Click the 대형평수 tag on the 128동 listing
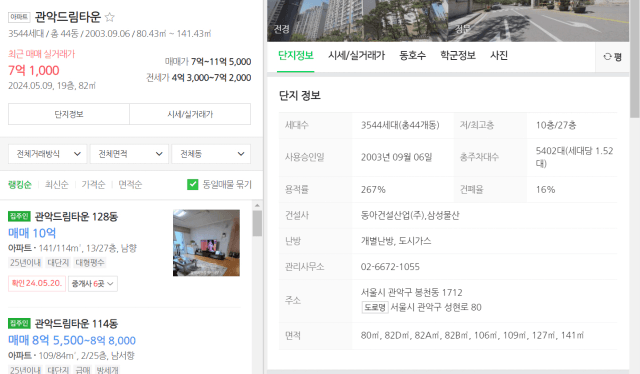The height and width of the screenshot is (374, 640). 90,263
